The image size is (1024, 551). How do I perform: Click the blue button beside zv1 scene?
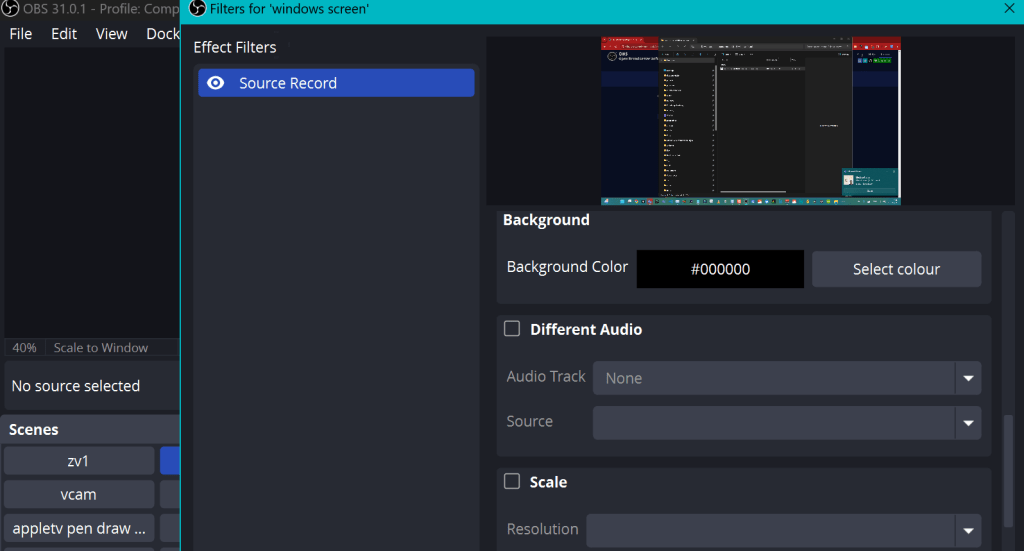tap(170, 461)
